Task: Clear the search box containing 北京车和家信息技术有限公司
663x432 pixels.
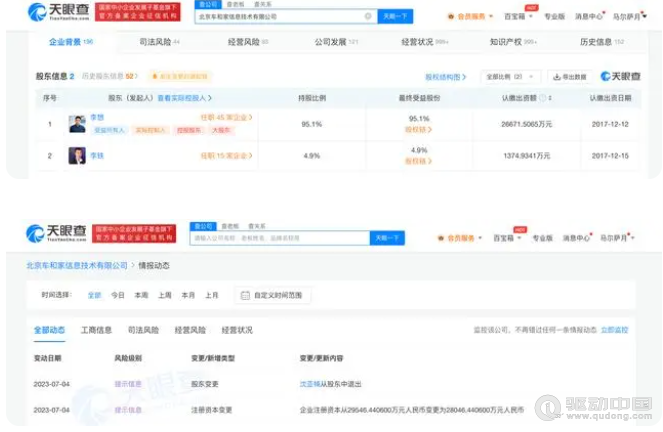Action: pyautogui.click(x=368, y=16)
